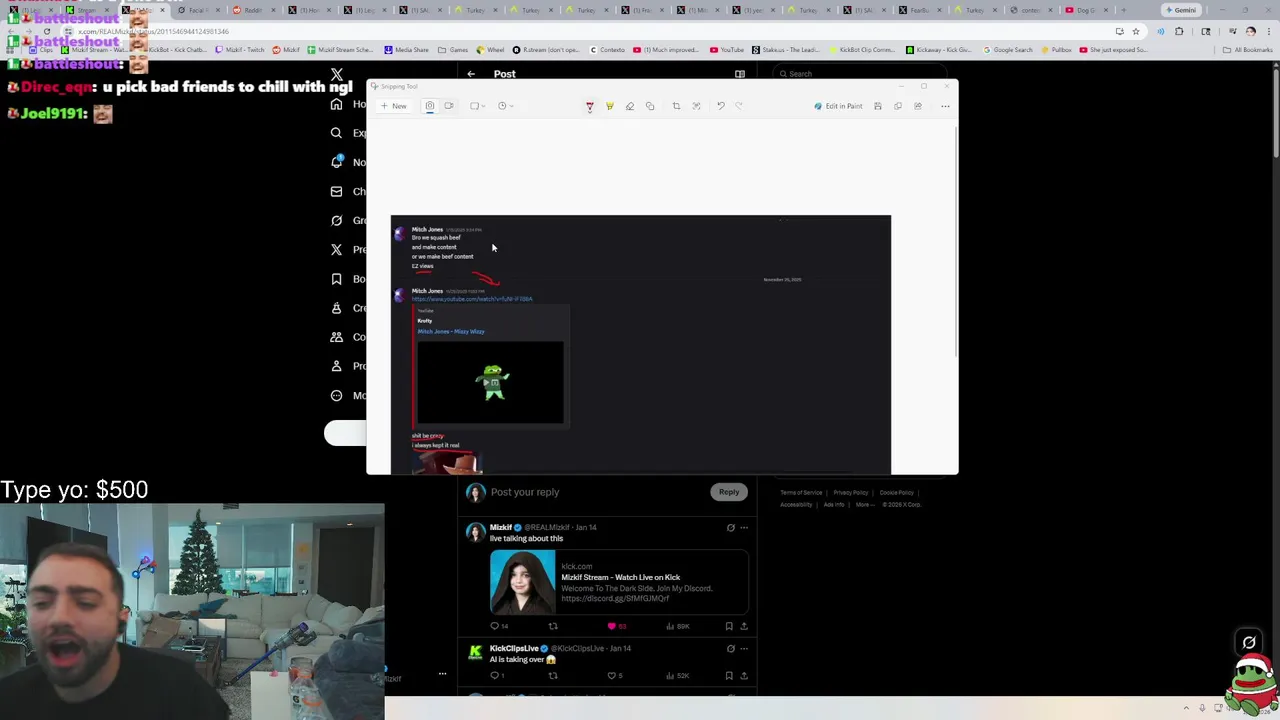Select the Snip camera mode
The width and height of the screenshot is (1280, 720).
(x=430, y=106)
